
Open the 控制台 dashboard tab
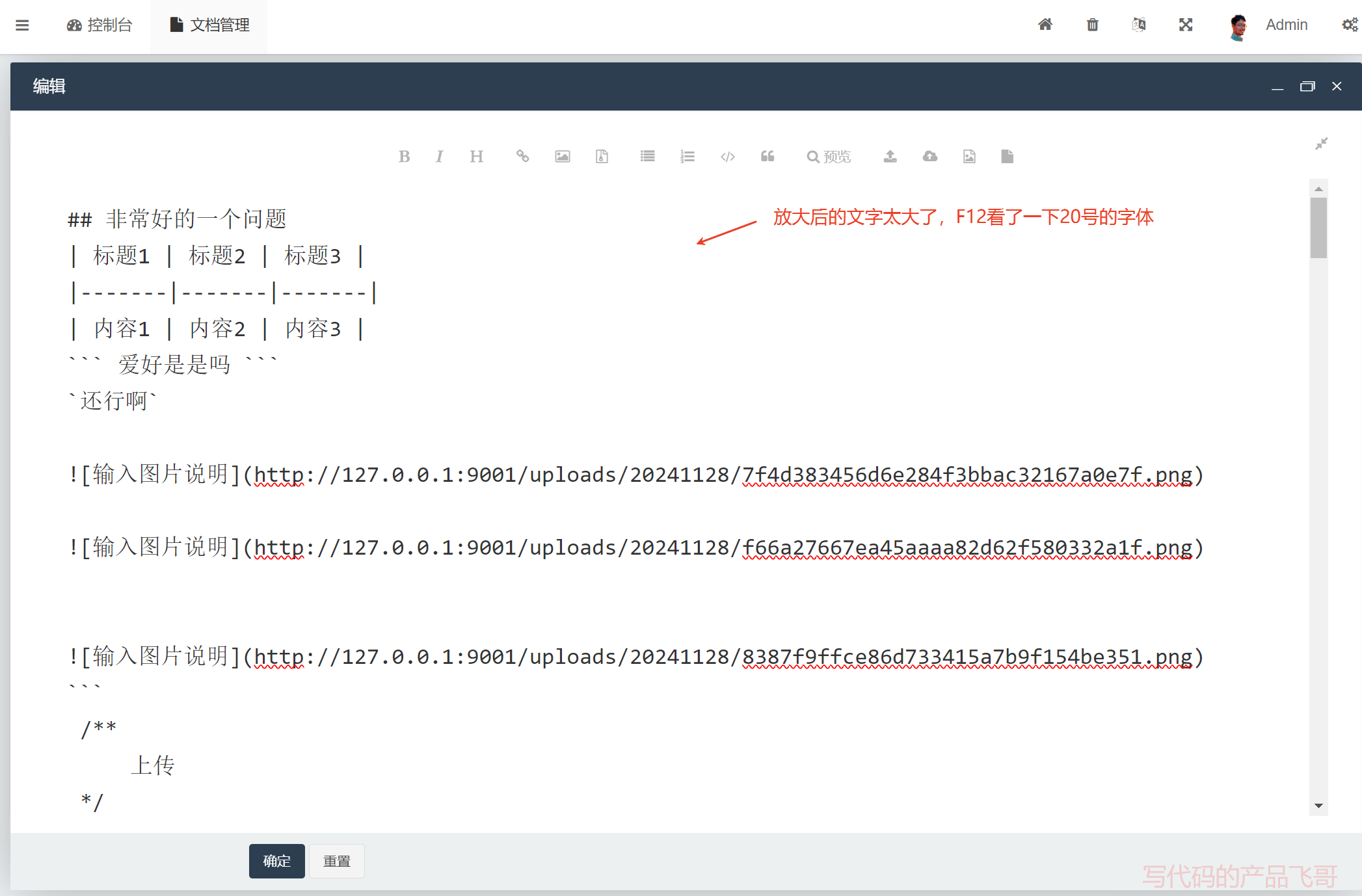(100, 25)
